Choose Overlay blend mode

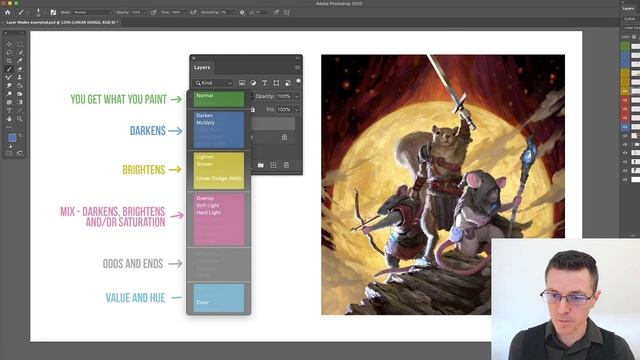[205, 198]
